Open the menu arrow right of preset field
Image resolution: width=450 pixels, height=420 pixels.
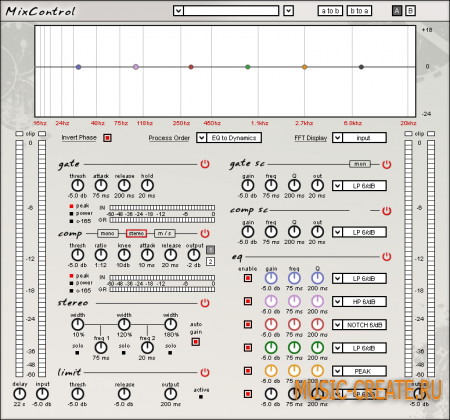(x=288, y=11)
